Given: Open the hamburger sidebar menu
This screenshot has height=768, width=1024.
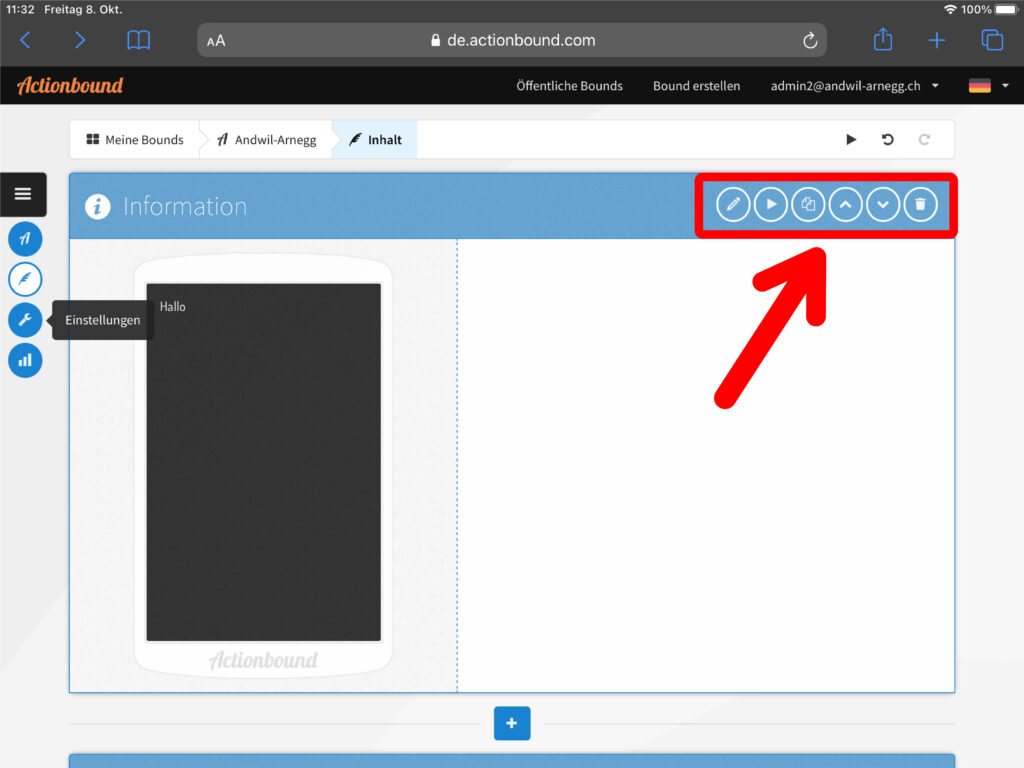Looking at the screenshot, I should click(23, 194).
